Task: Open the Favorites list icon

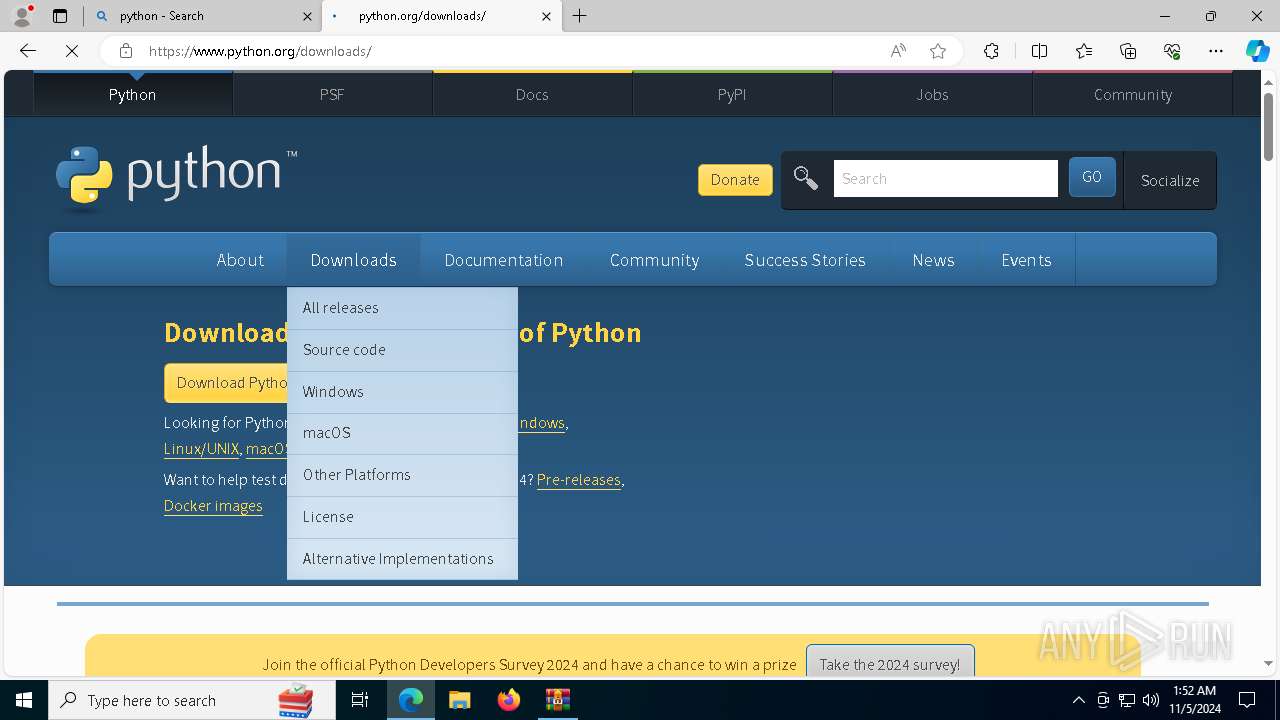Action: pos(1084,51)
